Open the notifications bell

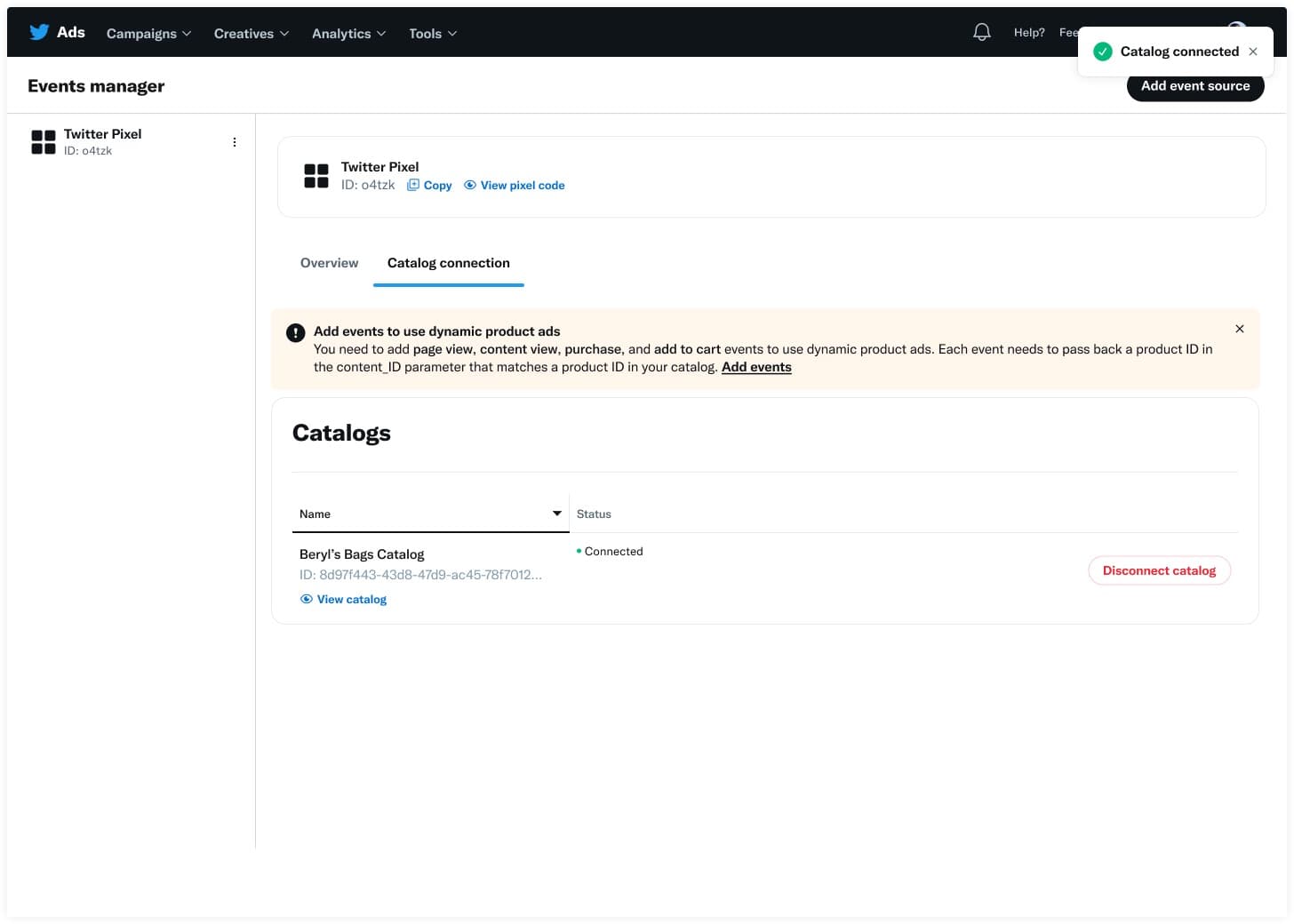coord(981,31)
